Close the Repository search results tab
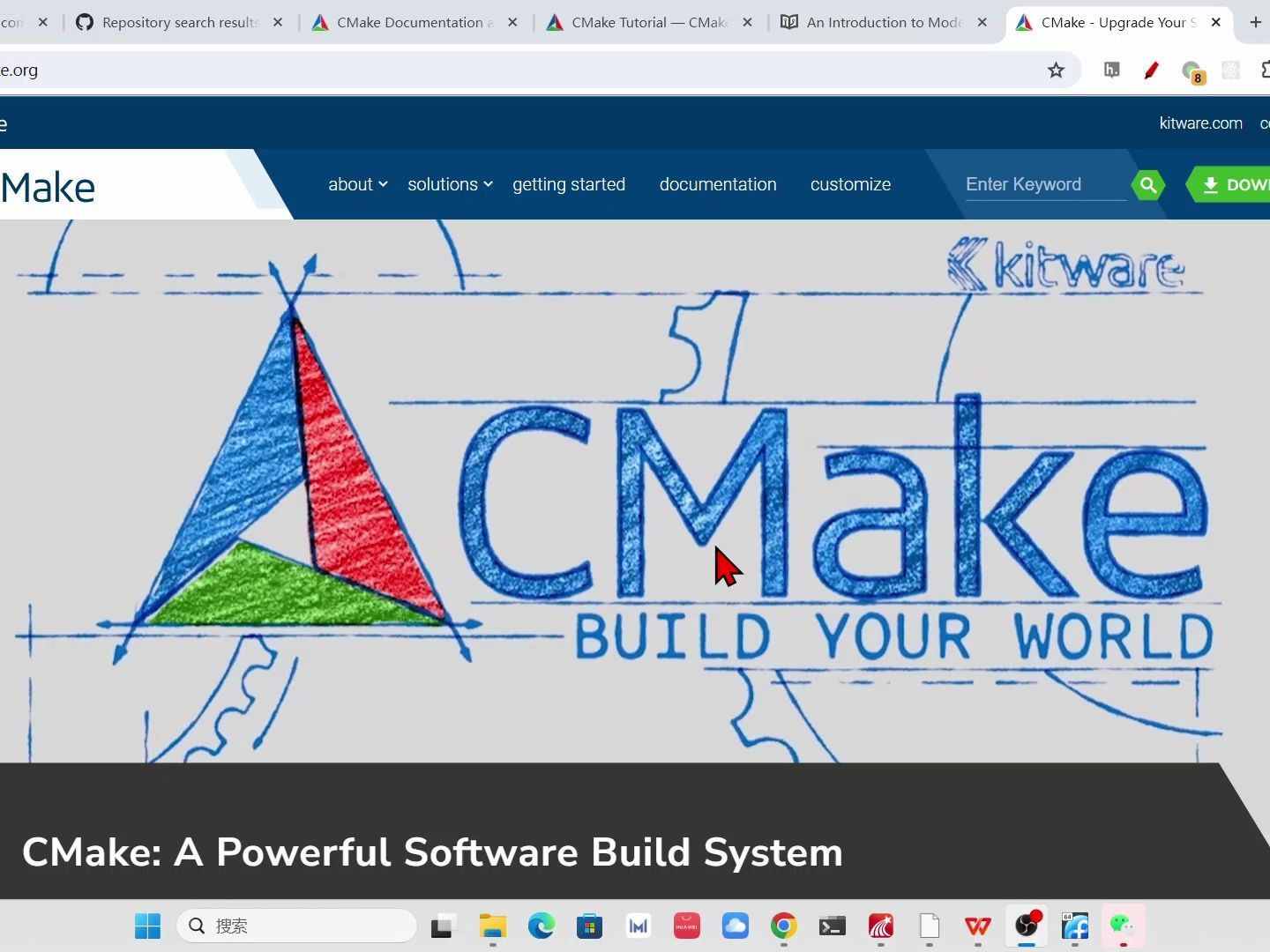This screenshot has width=1270, height=952. pos(278,22)
